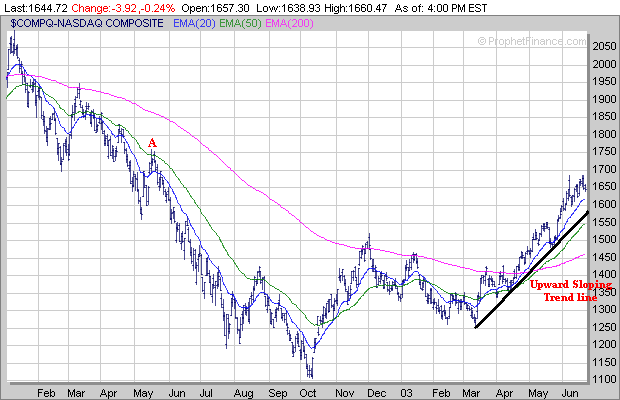Viewport: 620px width, 400px height.
Task: Click the Jun month label at right end
Action: tap(570, 393)
